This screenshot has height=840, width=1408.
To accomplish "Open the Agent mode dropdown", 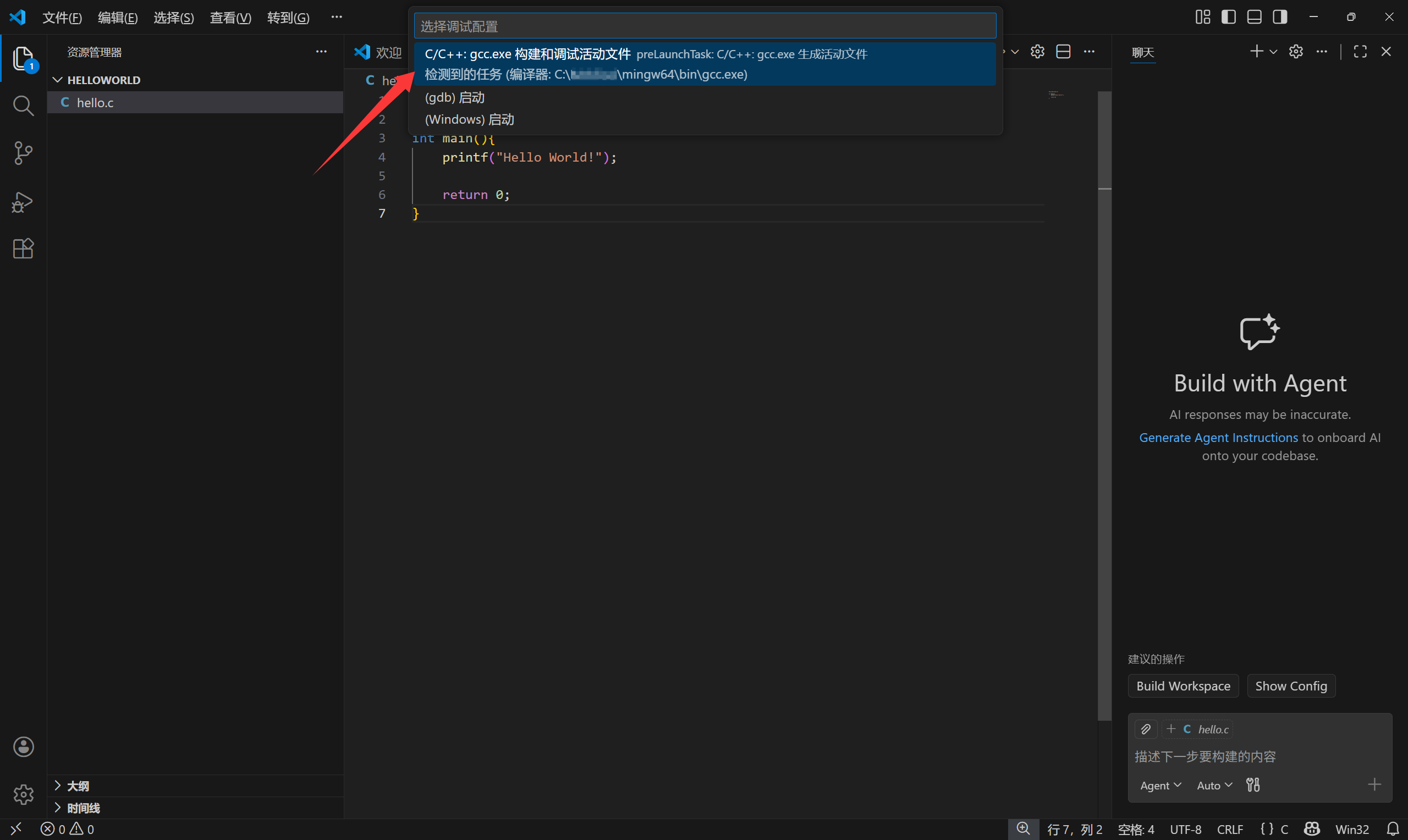I will (1160, 786).
